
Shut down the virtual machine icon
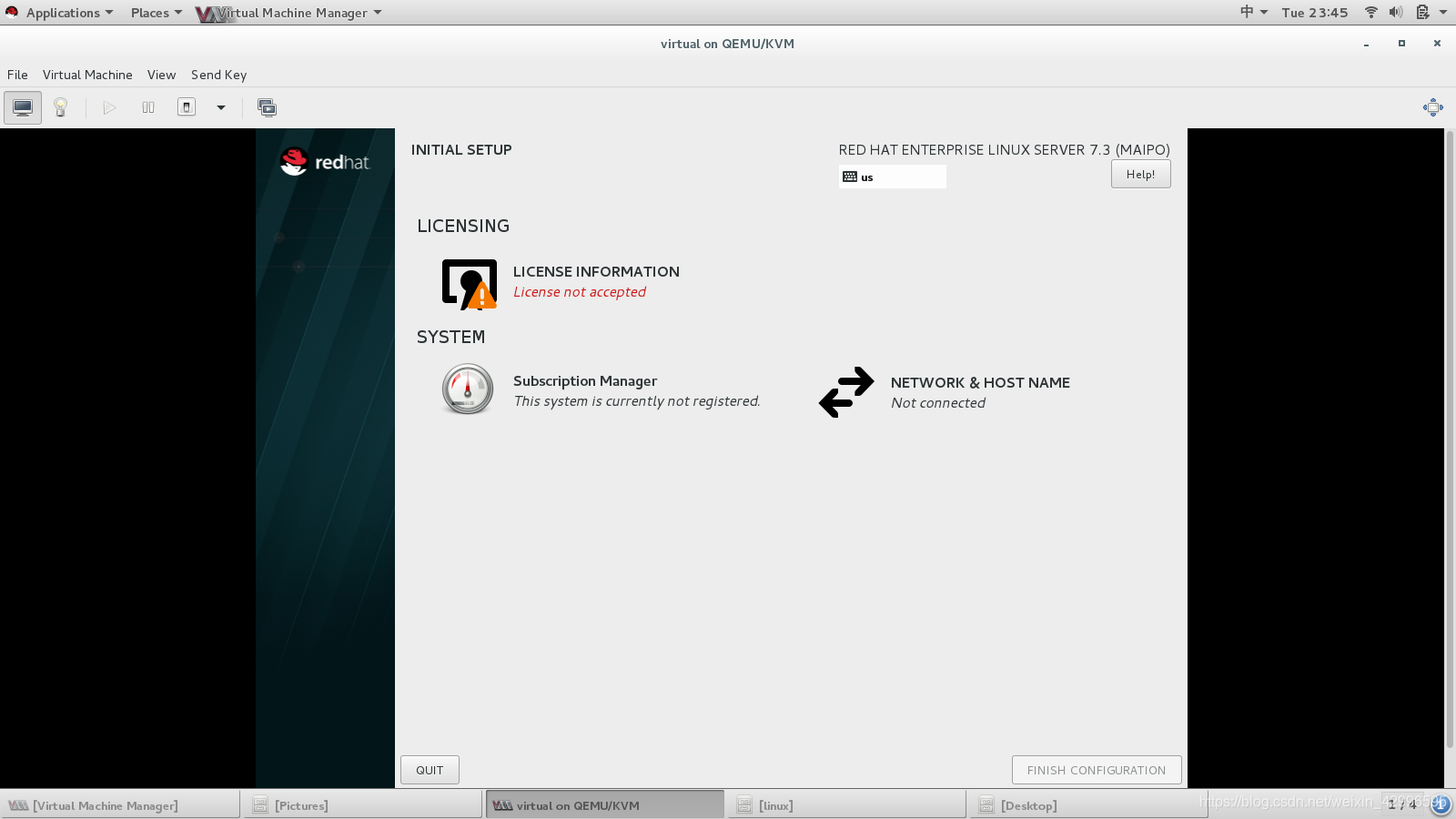click(187, 107)
